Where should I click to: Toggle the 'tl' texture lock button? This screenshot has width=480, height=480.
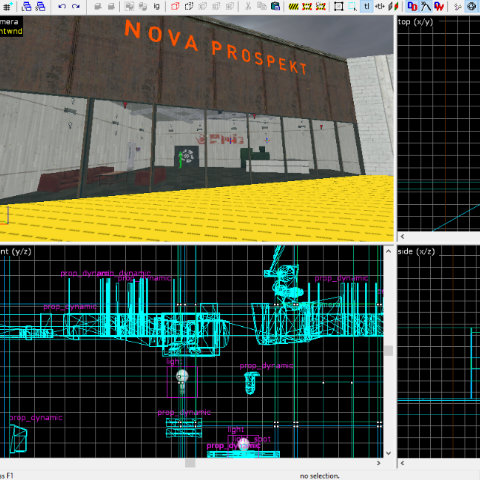coord(367,6)
